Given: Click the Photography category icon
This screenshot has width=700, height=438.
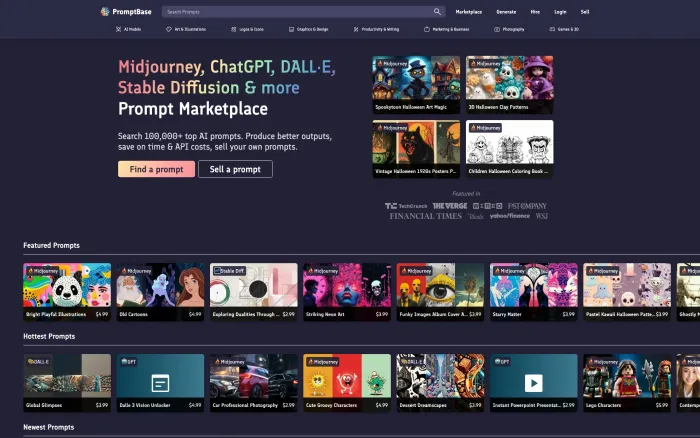Looking at the screenshot, I should coord(497,29).
